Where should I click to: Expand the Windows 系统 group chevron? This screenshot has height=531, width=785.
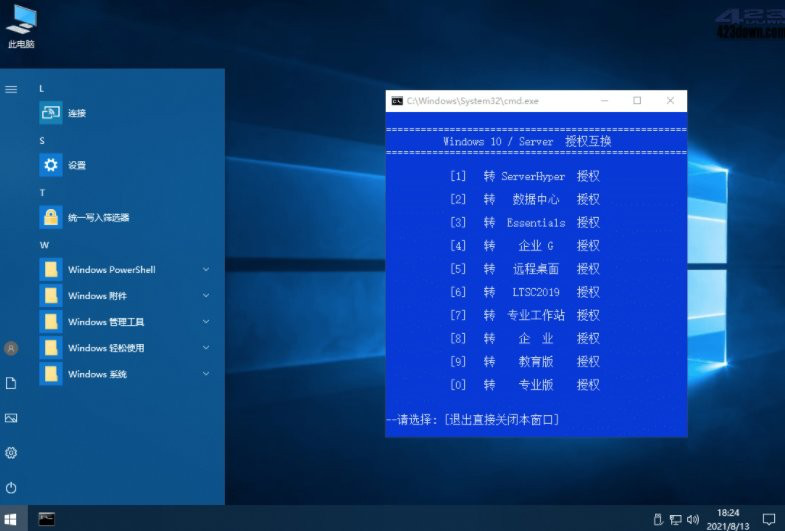pos(206,373)
